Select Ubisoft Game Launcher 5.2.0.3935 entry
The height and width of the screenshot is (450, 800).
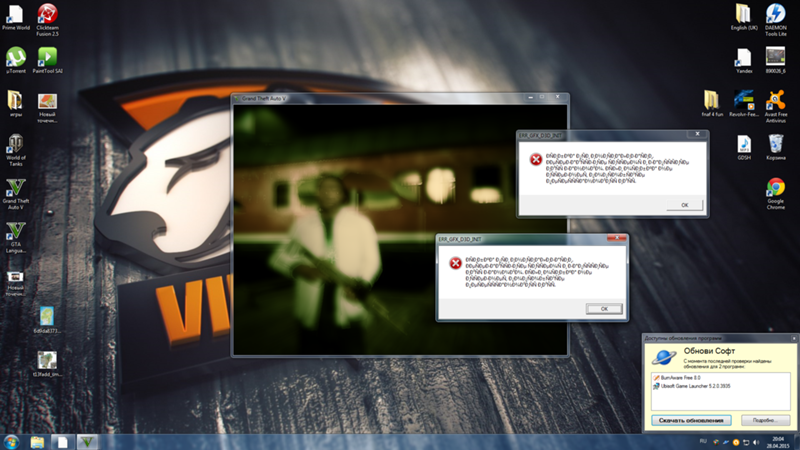(692, 386)
